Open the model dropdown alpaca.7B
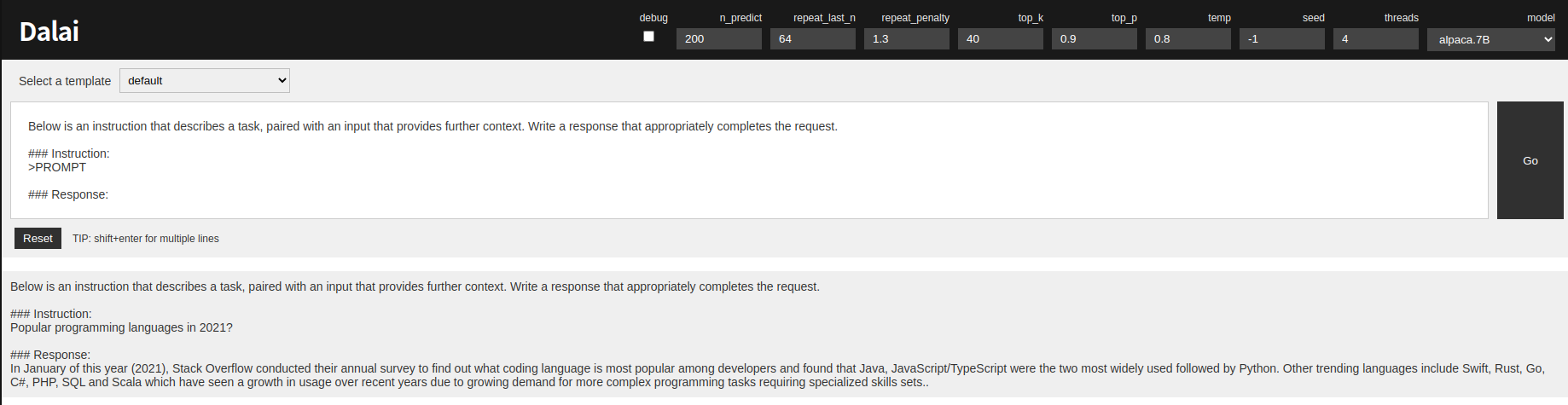This screenshot has height=405, width=1568. point(1491,39)
